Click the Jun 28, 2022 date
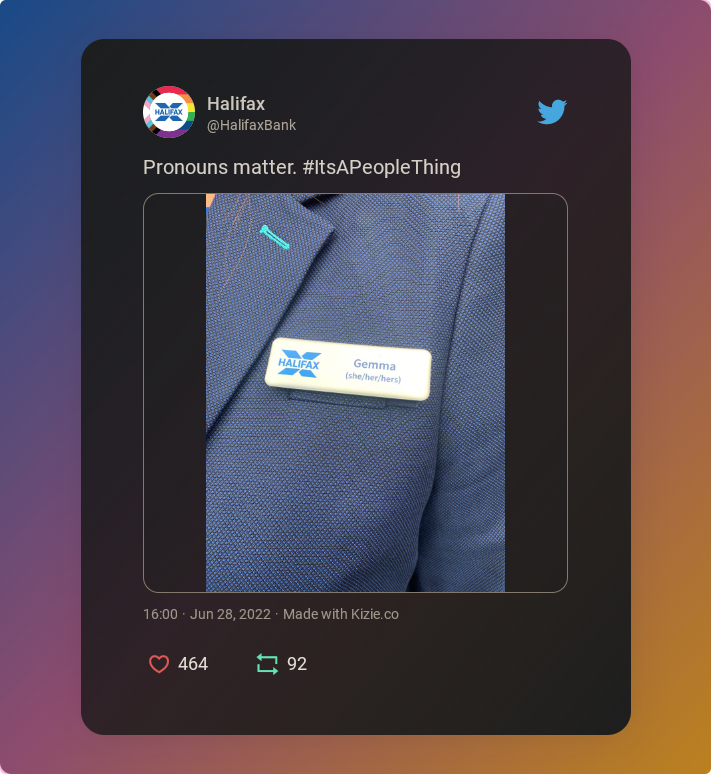The width and height of the screenshot is (711, 774). [231, 614]
